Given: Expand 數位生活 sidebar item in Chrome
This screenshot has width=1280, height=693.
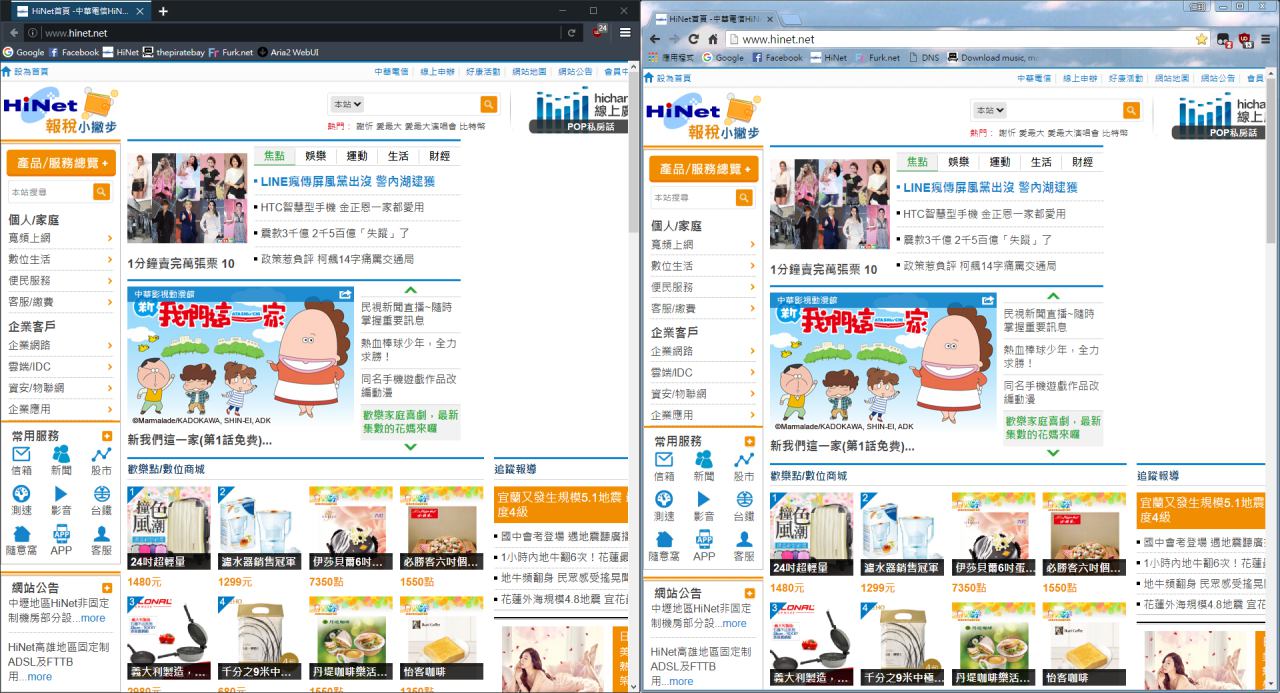Looking at the screenshot, I should (x=704, y=265).
